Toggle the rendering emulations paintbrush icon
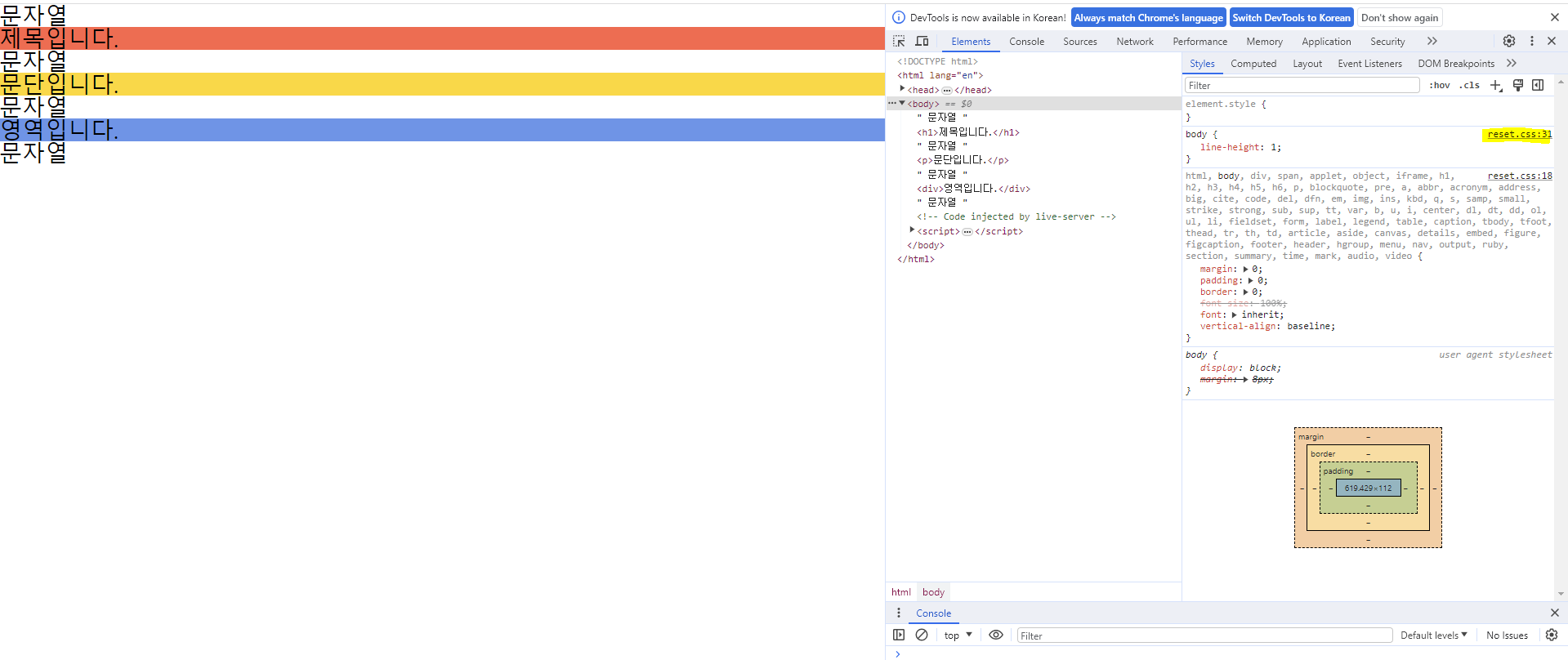 point(1518,85)
